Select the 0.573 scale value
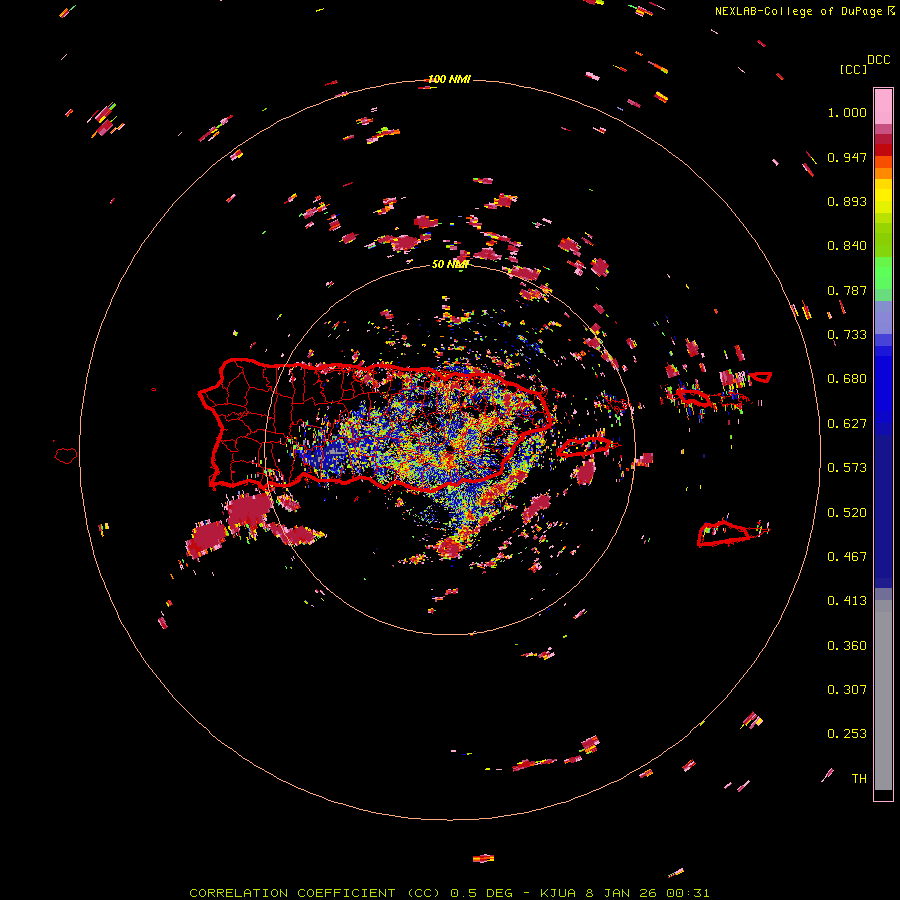 pos(847,468)
